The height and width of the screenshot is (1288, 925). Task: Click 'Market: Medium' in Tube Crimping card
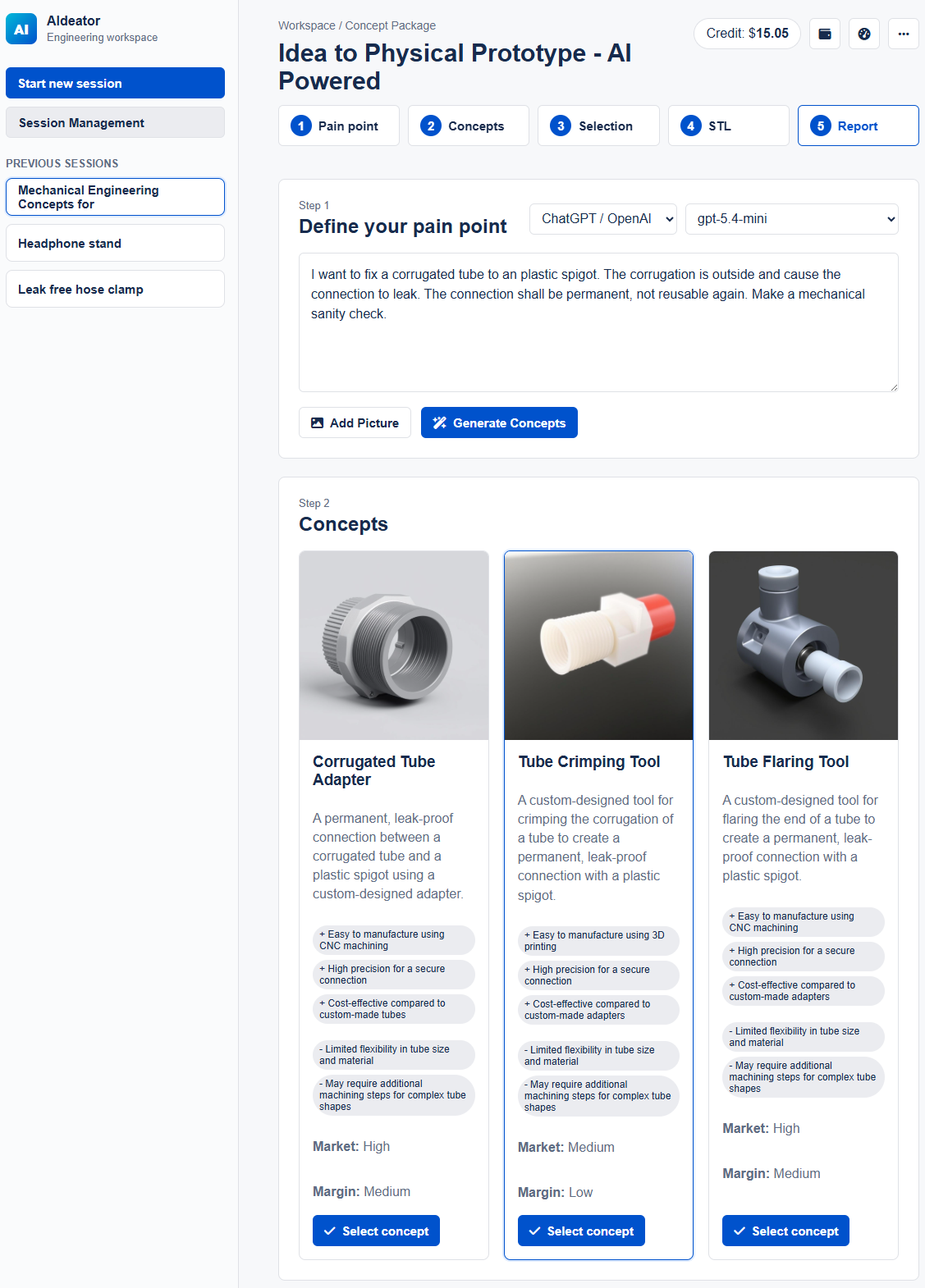click(x=566, y=1147)
